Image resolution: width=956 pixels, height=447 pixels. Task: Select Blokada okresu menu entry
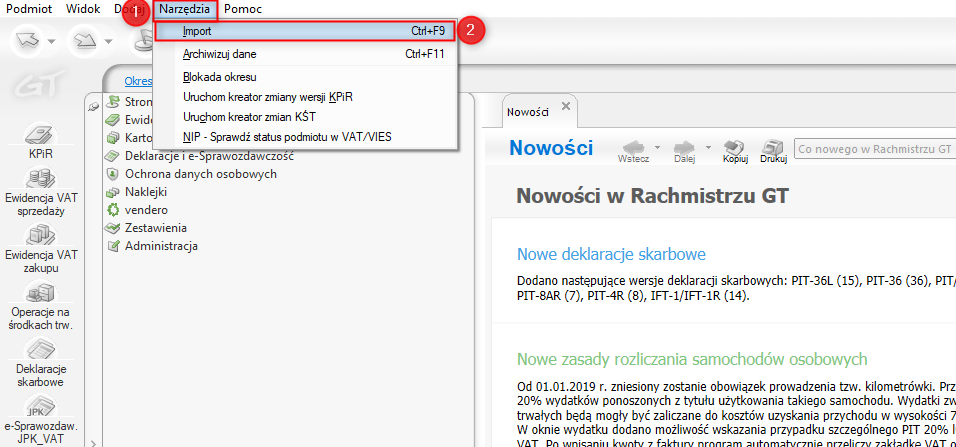[x=305, y=77]
